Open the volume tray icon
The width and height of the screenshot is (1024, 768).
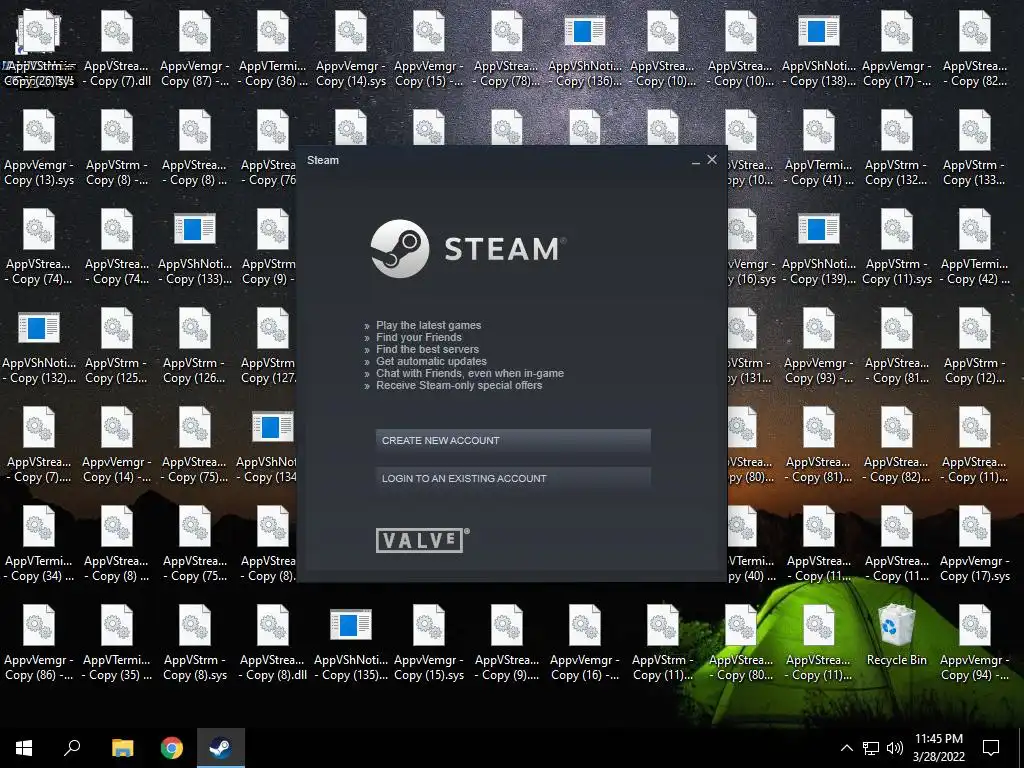pyautogui.click(x=895, y=748)
